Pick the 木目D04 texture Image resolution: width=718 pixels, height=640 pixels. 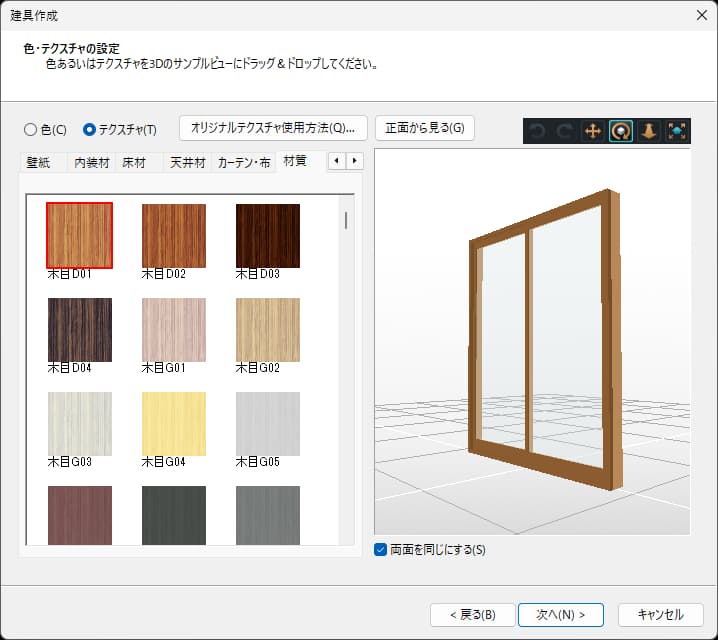tap(80, 330)
